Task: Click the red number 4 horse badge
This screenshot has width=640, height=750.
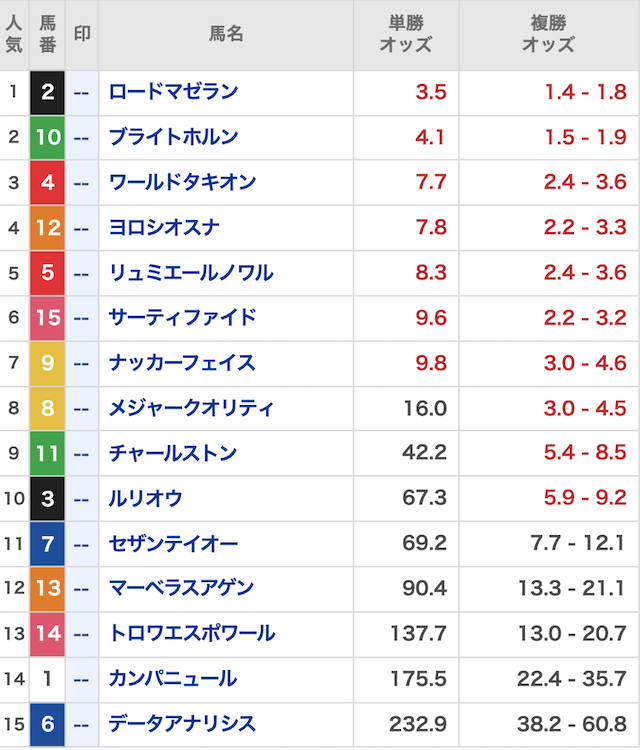Action: point(48,183)
